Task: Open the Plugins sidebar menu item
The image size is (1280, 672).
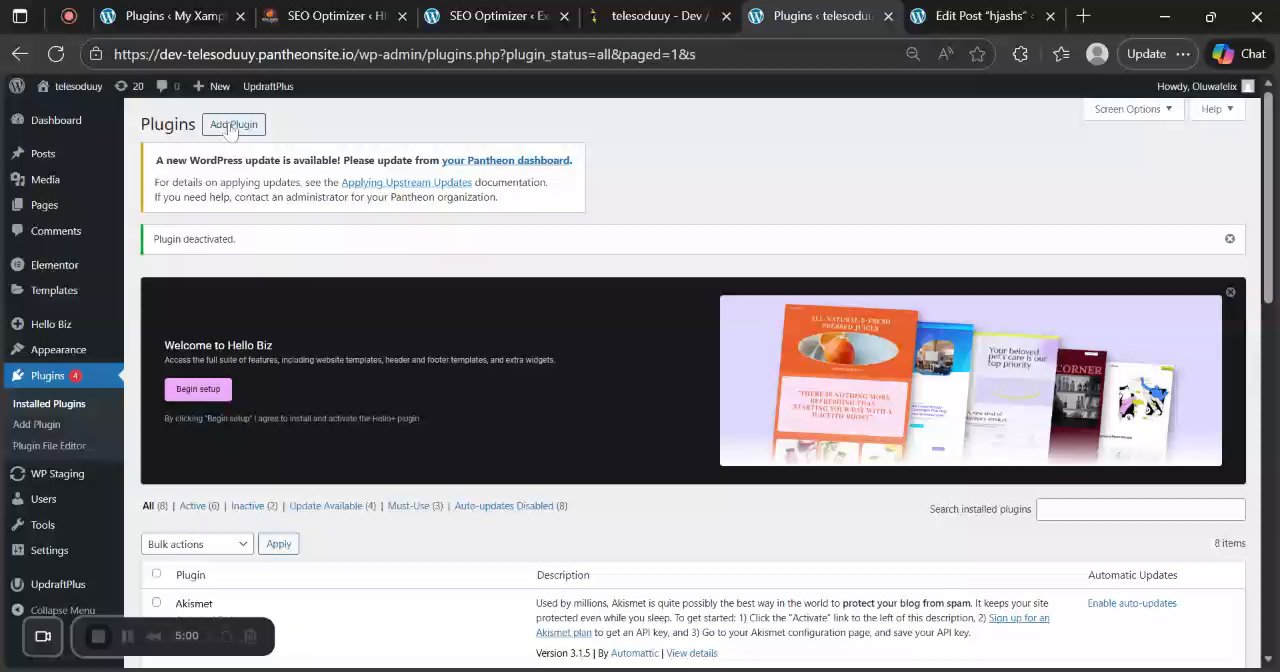Action: point(62,376)
